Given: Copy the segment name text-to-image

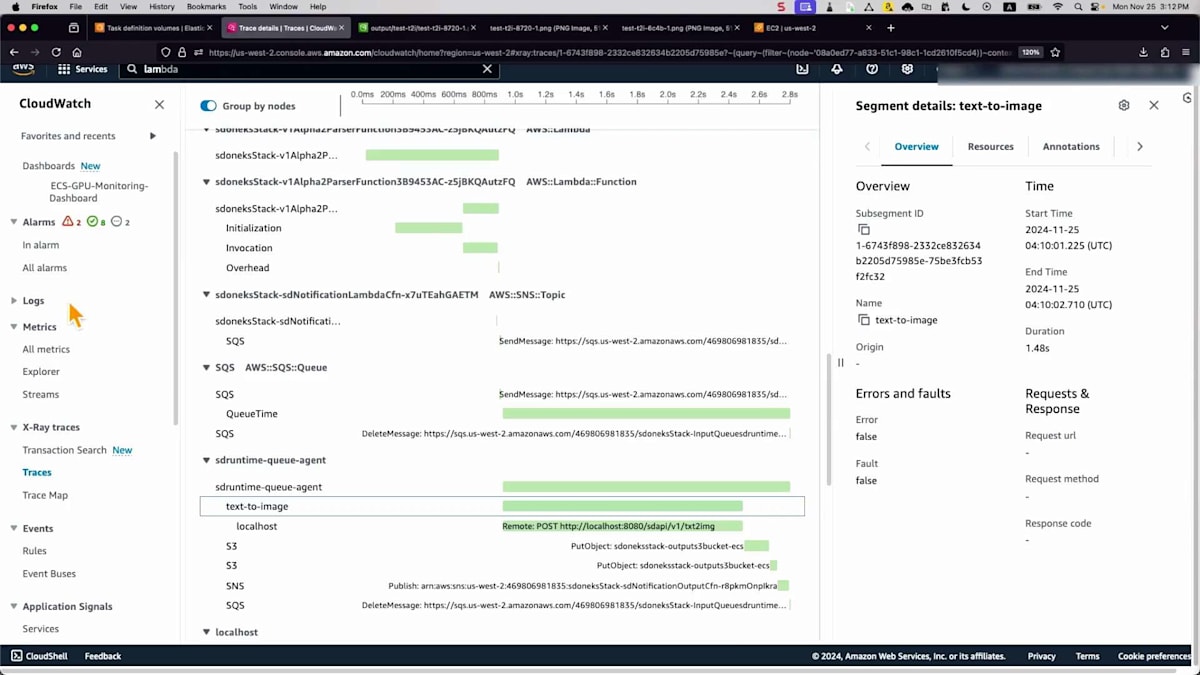Looking at the screenshot, I should [864, 320].
